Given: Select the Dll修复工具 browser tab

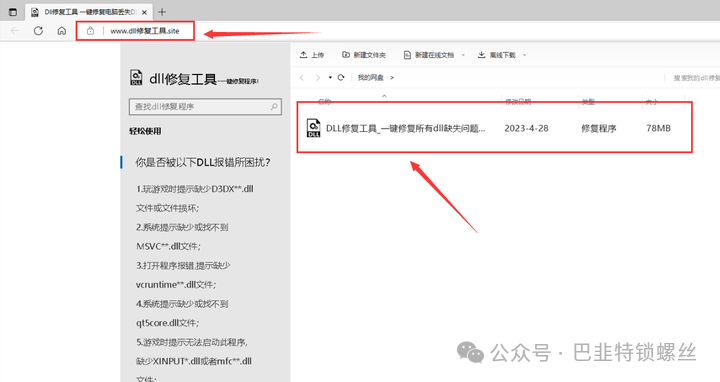Looking at the screenshot, I should click(x=90, y=12).
